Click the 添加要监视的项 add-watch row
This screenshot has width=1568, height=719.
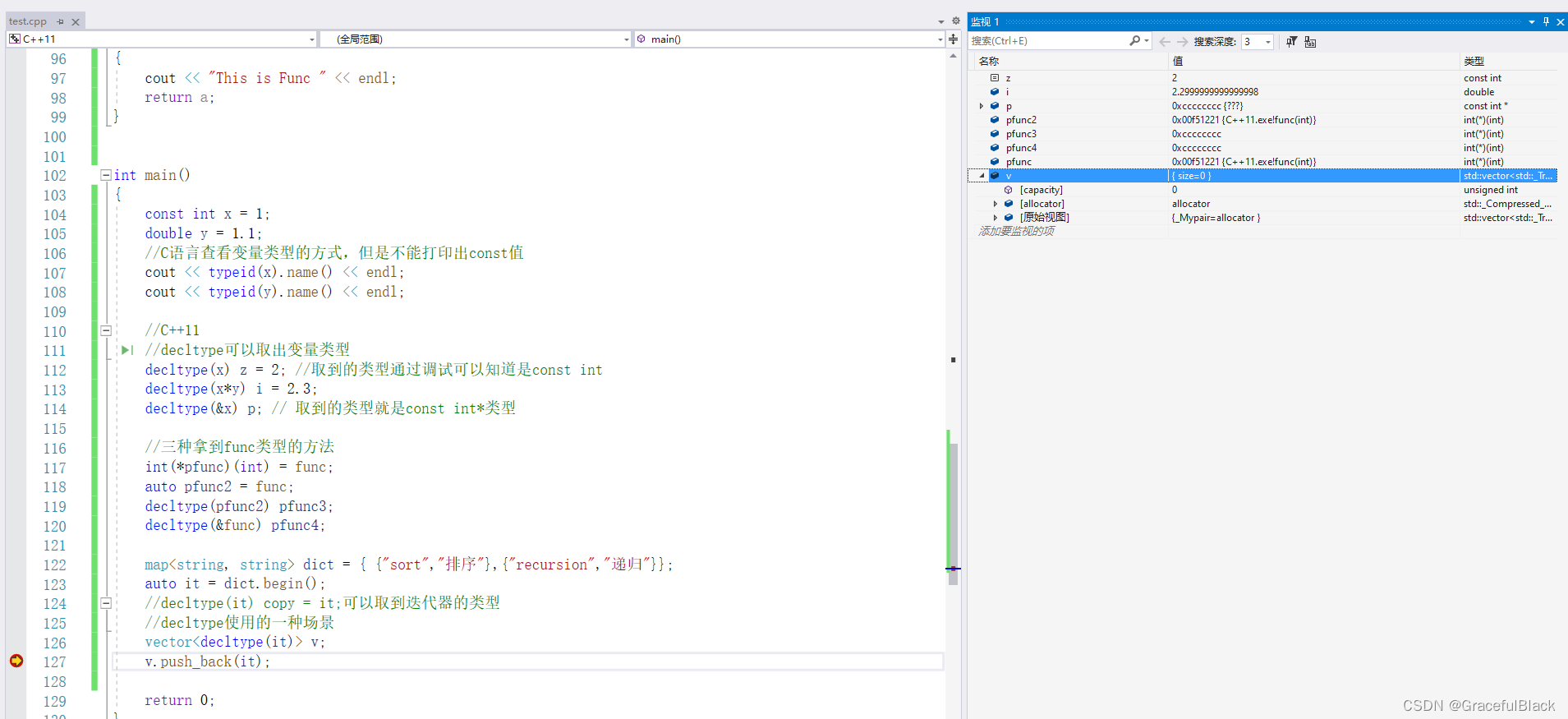pyautogui.click(x=1017, y=232)
